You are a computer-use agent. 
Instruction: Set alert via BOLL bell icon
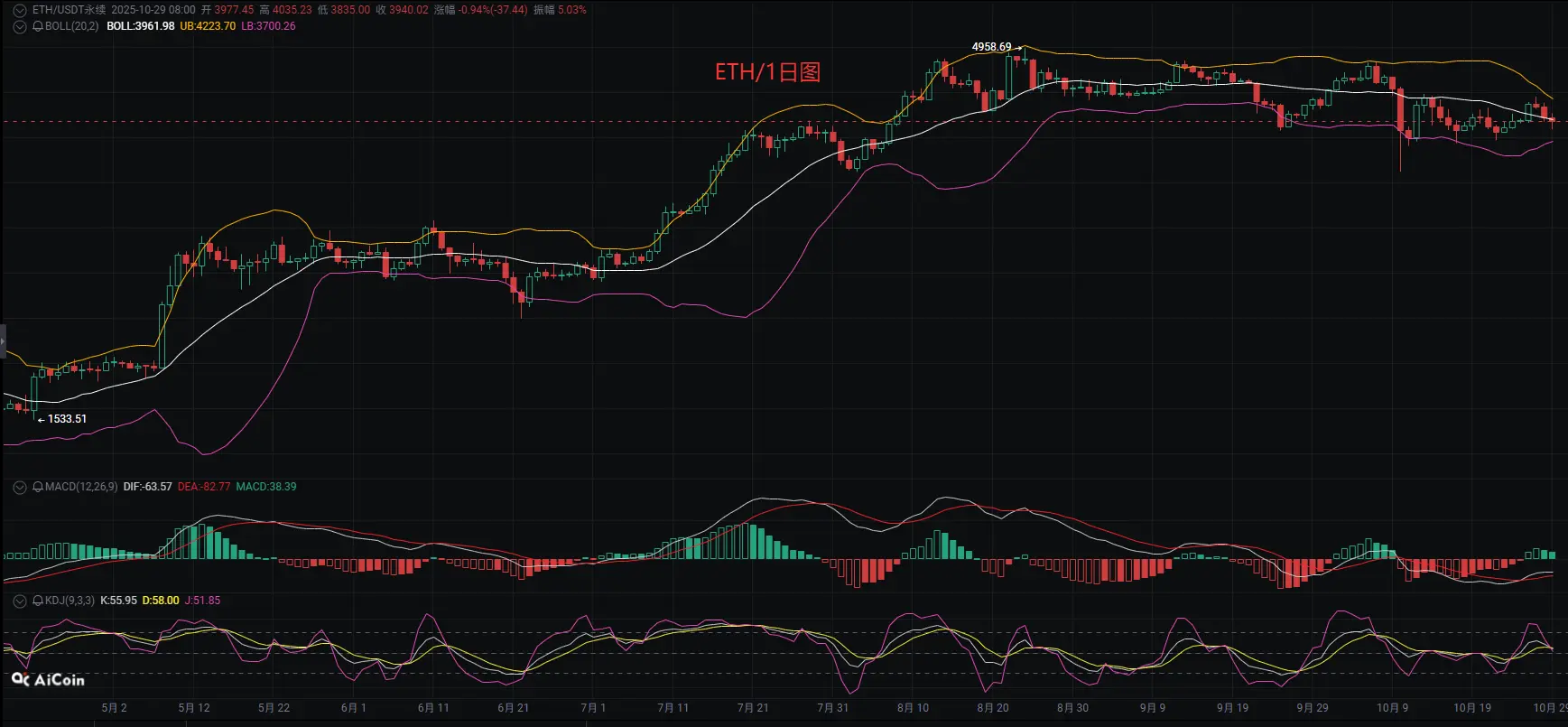pyautogui.click(x=38, y=26)
